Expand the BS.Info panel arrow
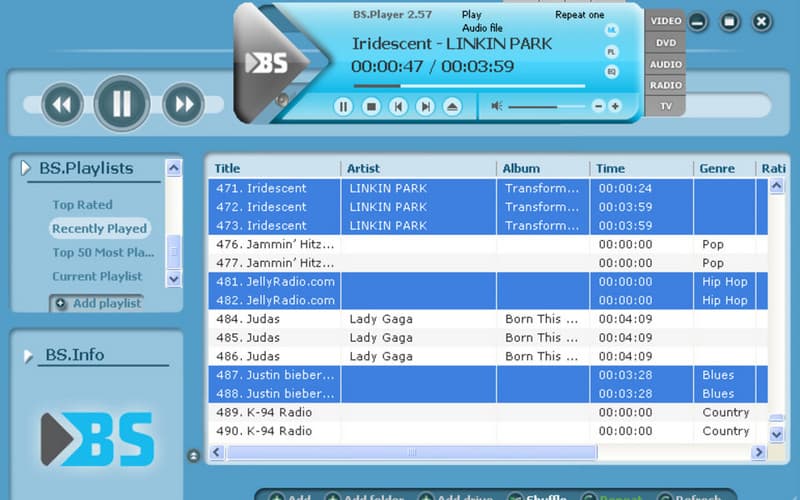 click(x=26, y=354)
